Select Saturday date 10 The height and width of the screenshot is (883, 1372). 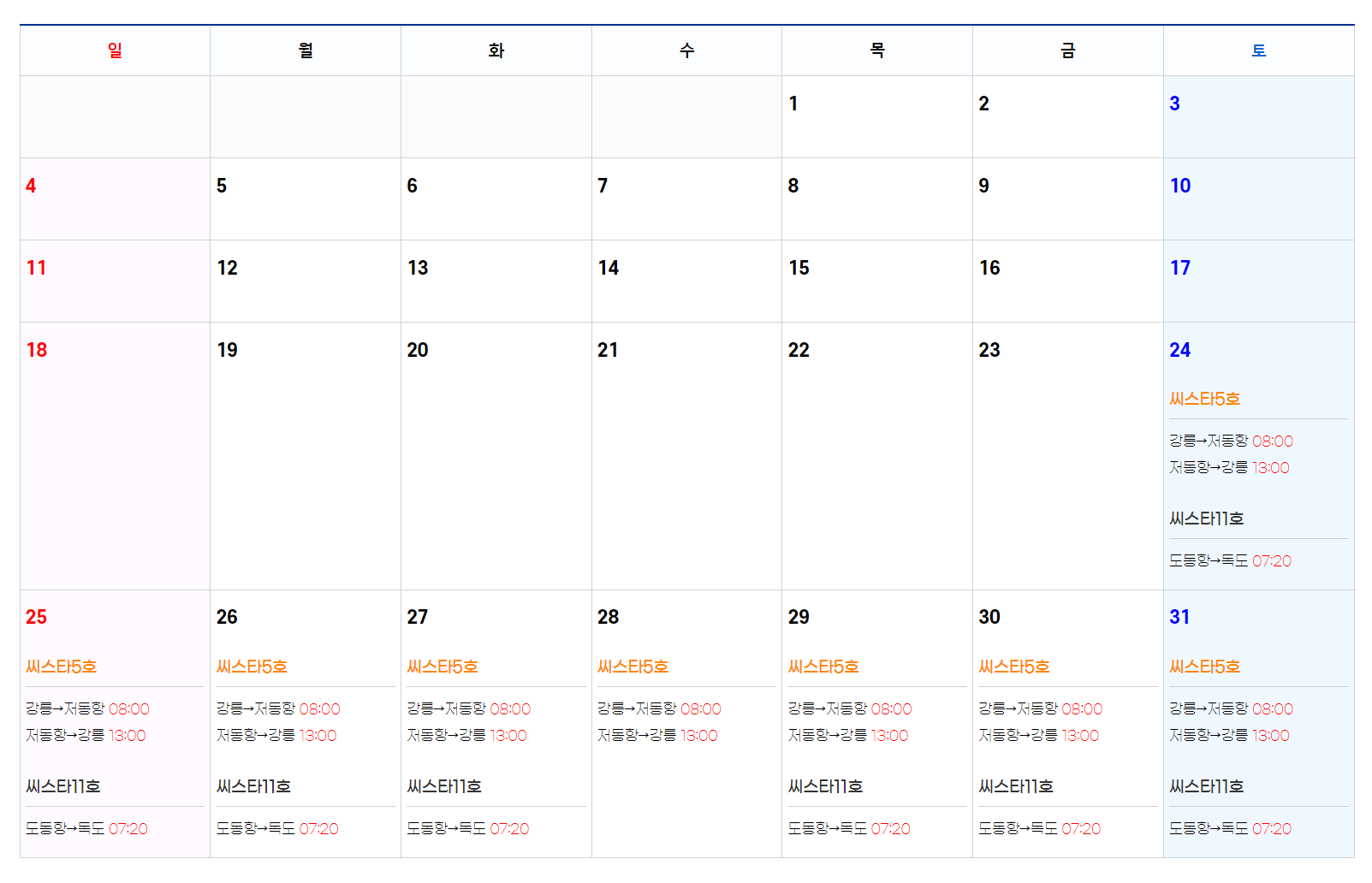tap(1180, 186)
